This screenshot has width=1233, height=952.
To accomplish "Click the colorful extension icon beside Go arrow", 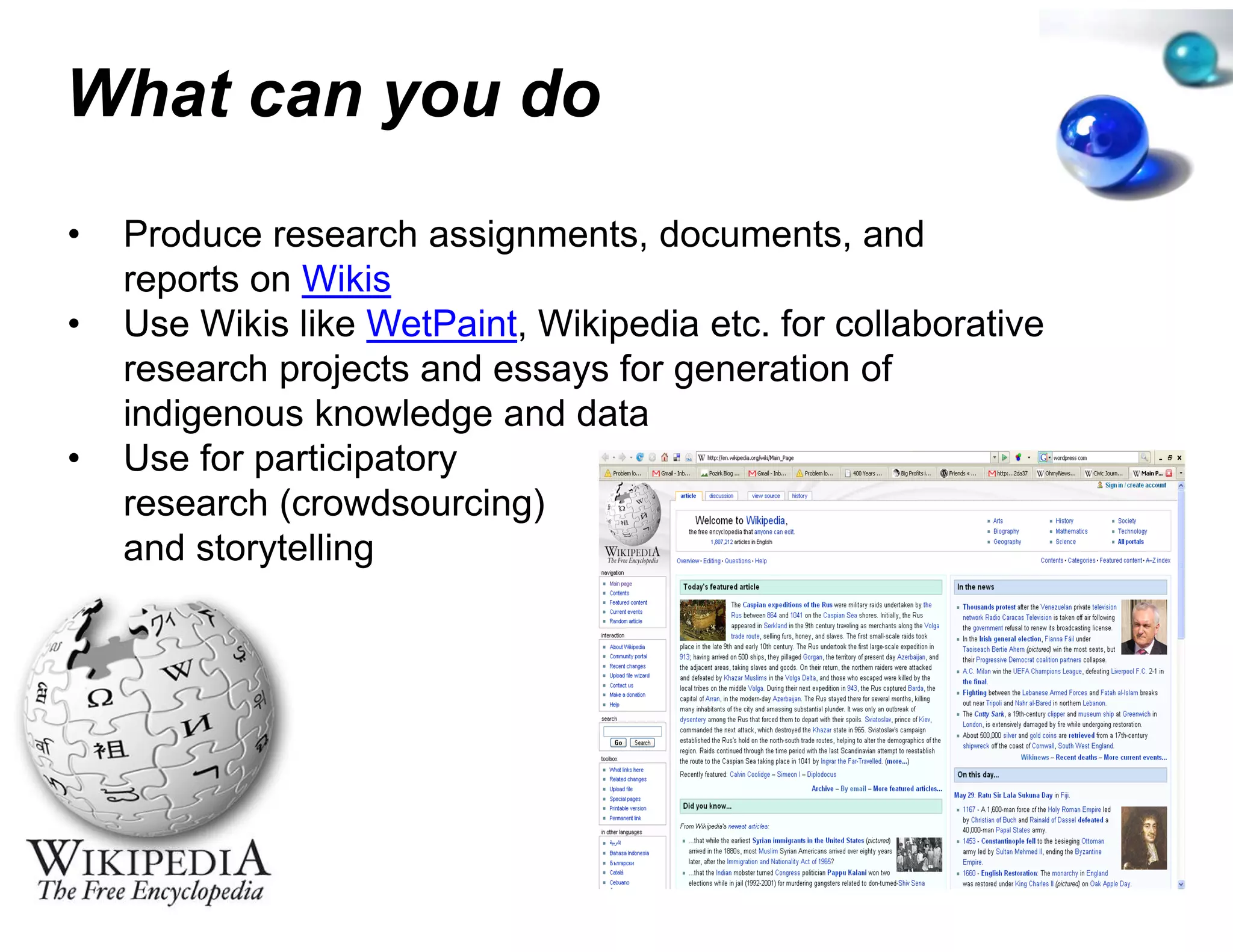I will pyautogui.click(x=1018, y=457).
